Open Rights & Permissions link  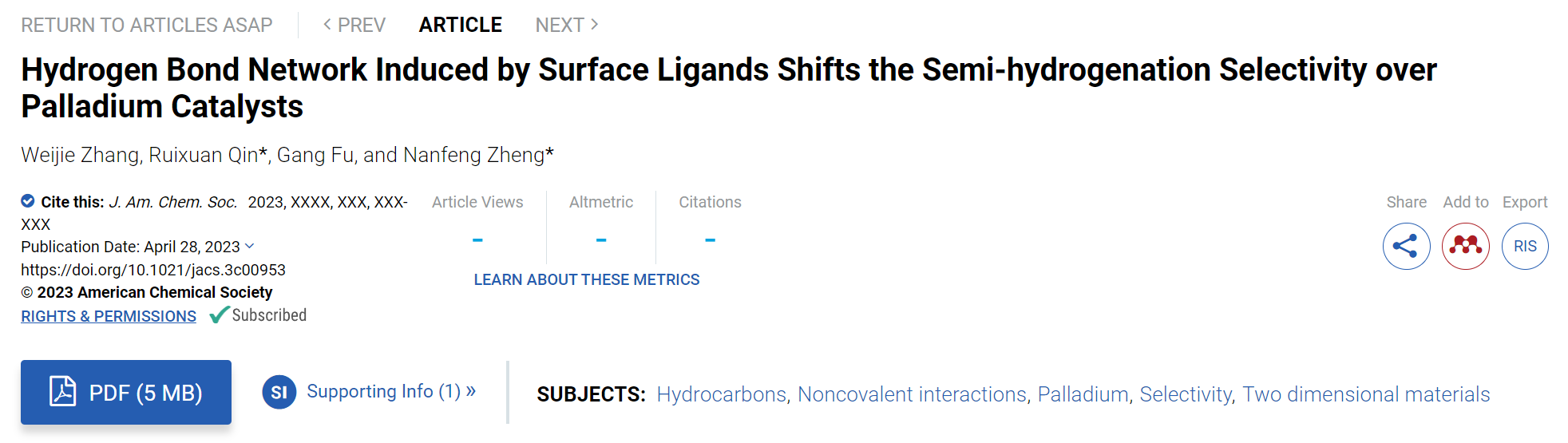109,316
